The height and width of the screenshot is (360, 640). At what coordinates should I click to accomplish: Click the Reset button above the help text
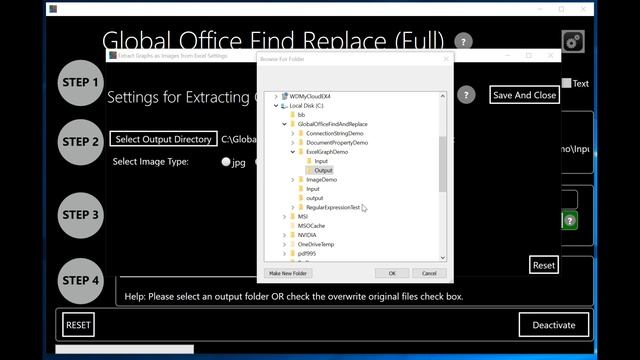(x=544, y=265)
